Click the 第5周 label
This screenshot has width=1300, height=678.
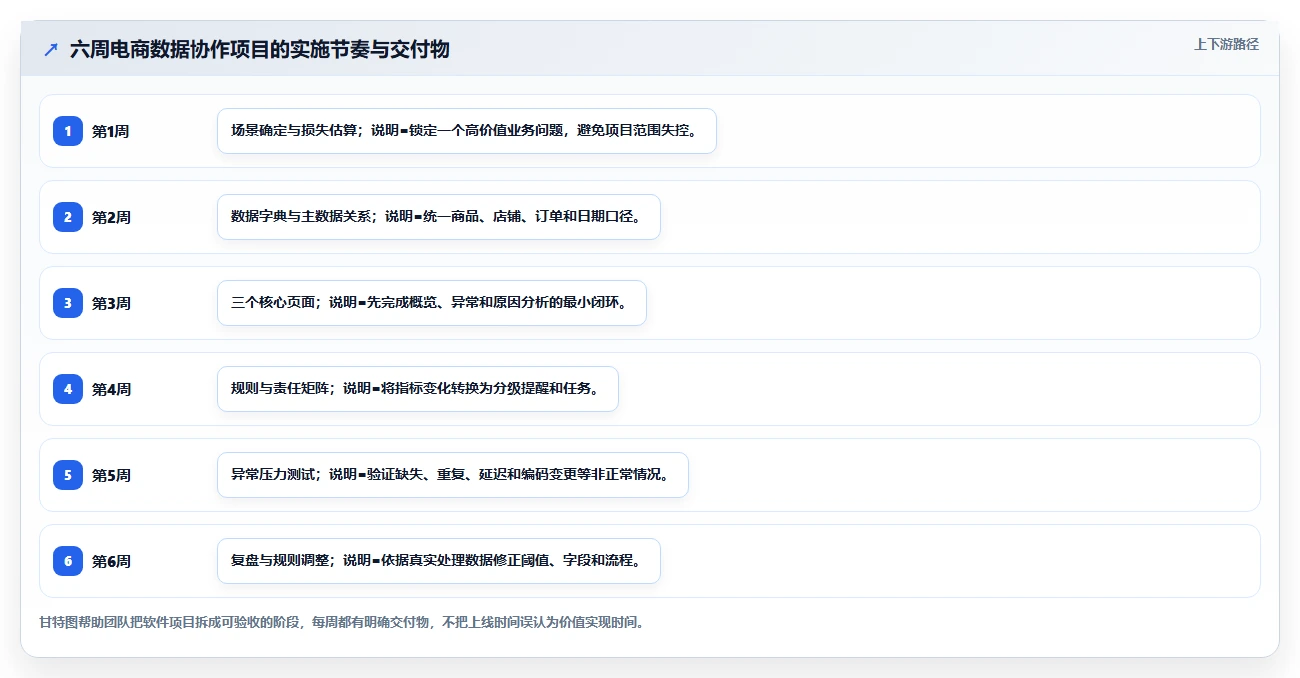coord(111,475)
